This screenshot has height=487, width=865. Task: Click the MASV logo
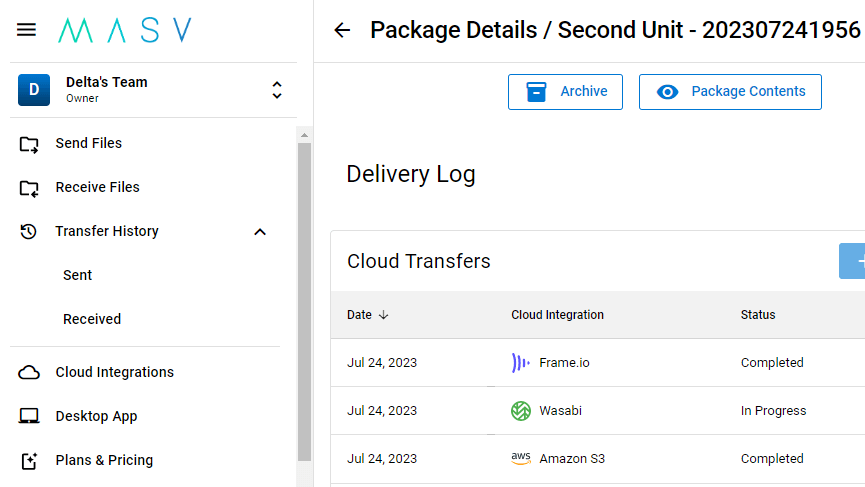click(x=124, y=30)
